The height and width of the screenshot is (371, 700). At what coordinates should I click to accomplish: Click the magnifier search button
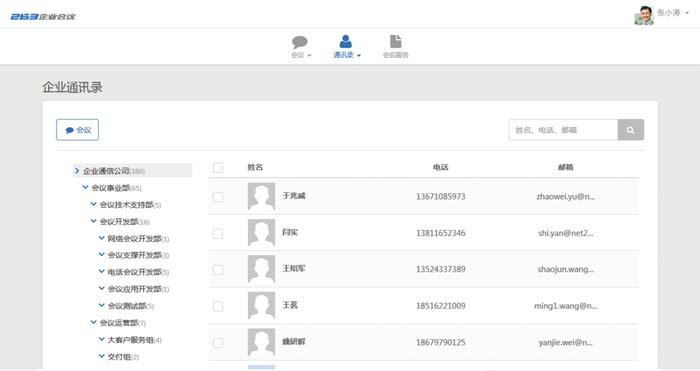630,130
